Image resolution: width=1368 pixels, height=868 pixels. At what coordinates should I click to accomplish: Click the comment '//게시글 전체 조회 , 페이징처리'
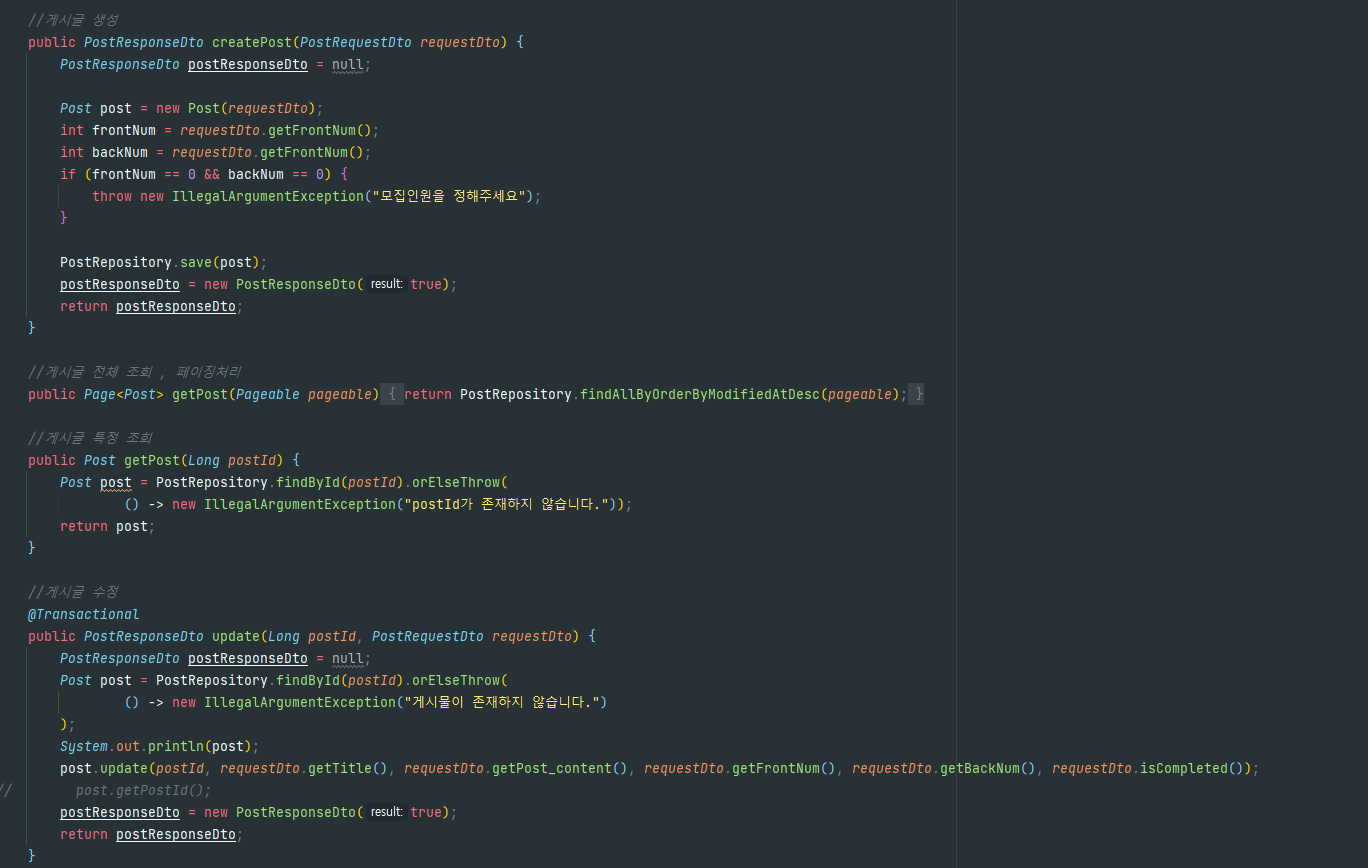pos(134,372)
